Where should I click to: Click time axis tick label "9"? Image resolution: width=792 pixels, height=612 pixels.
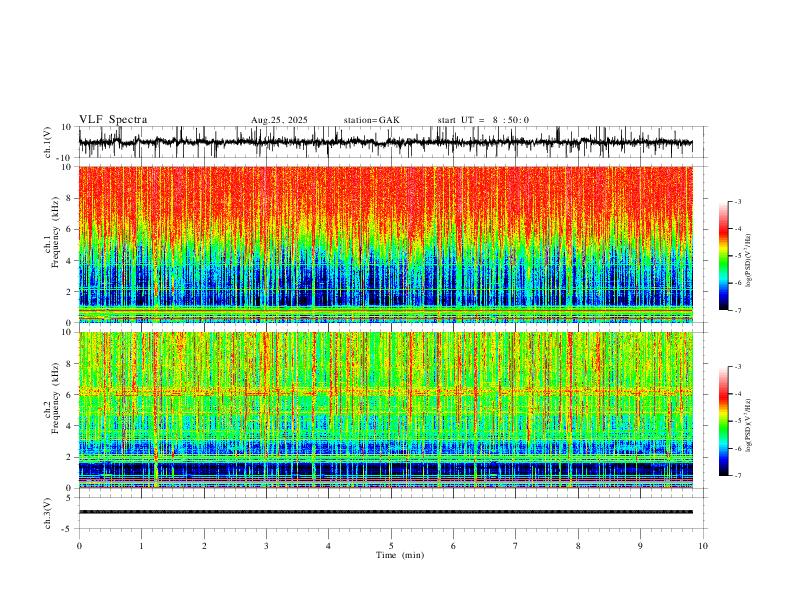[x=640, y=546]
